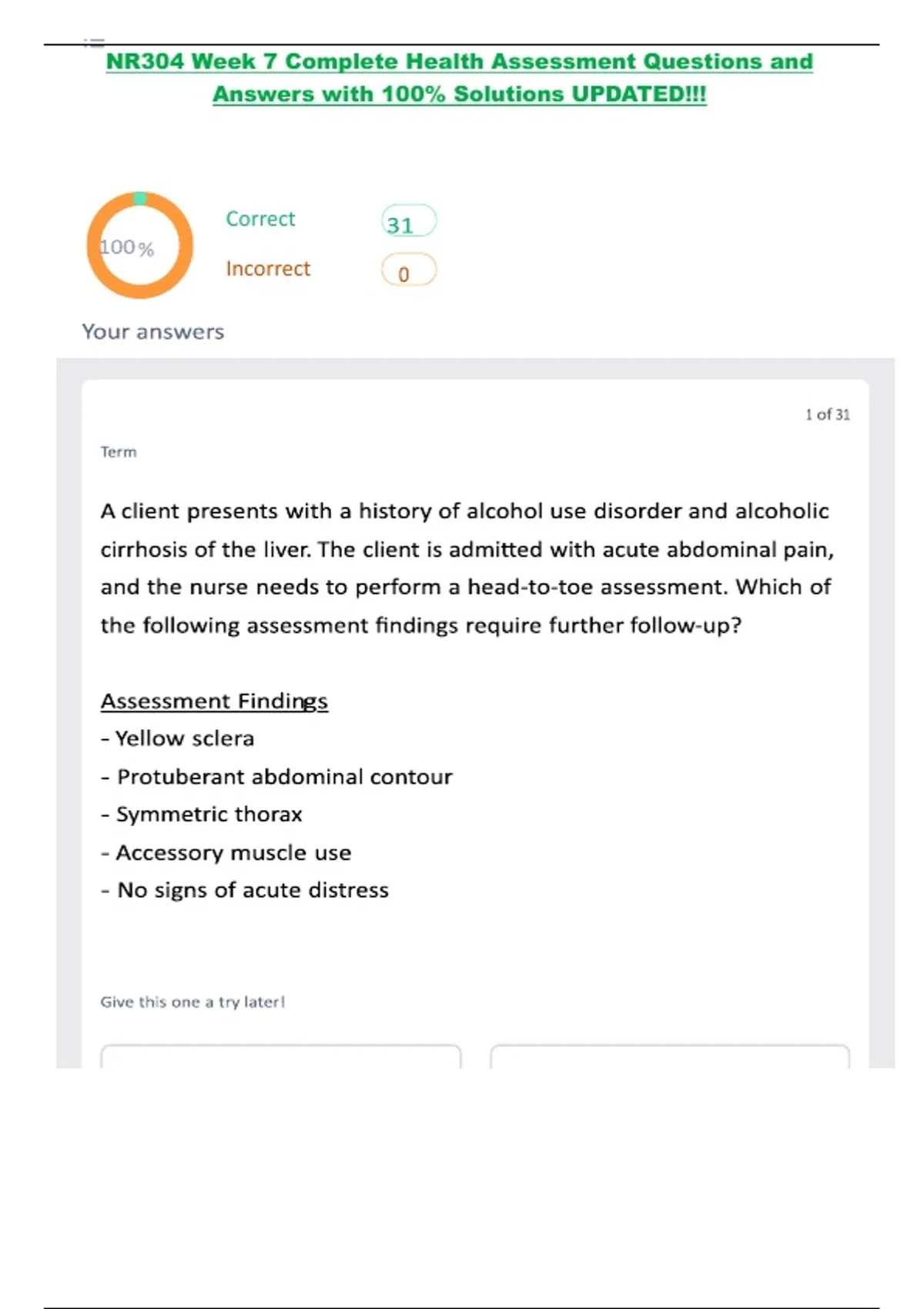924x1309 pixels.
Task: Select the Incorrect label
Action: coord(268,269)
